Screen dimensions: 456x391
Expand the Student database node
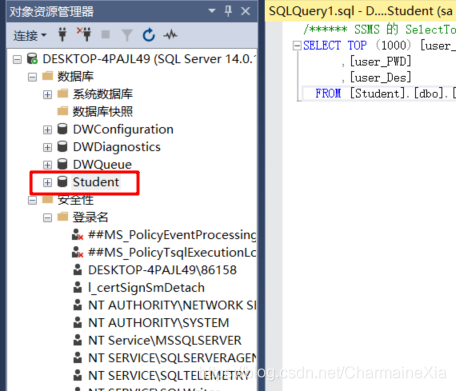[x=47, y=182]
